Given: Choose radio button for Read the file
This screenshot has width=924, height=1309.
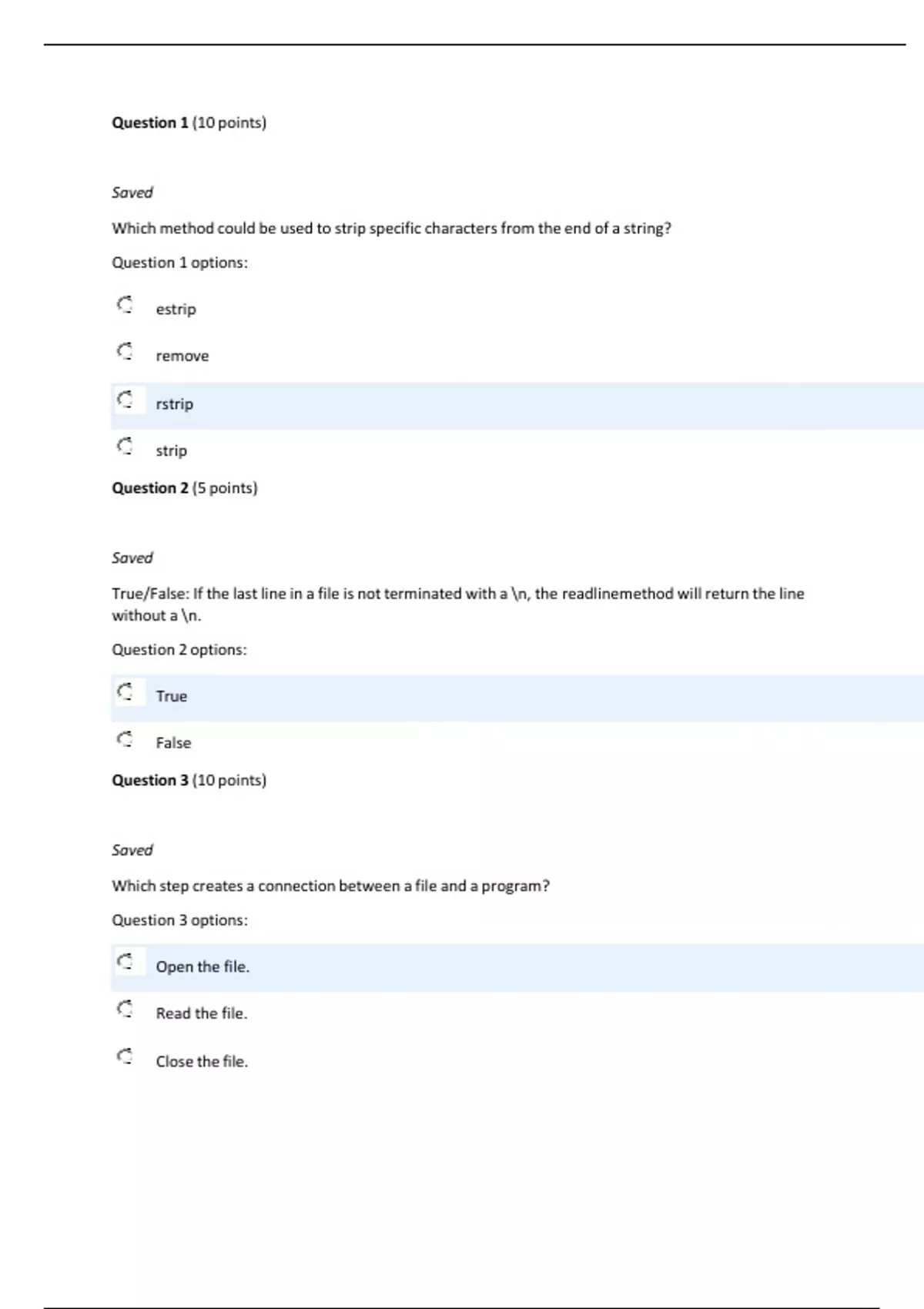Looking at the screenshot, I should click(125, 1009).
